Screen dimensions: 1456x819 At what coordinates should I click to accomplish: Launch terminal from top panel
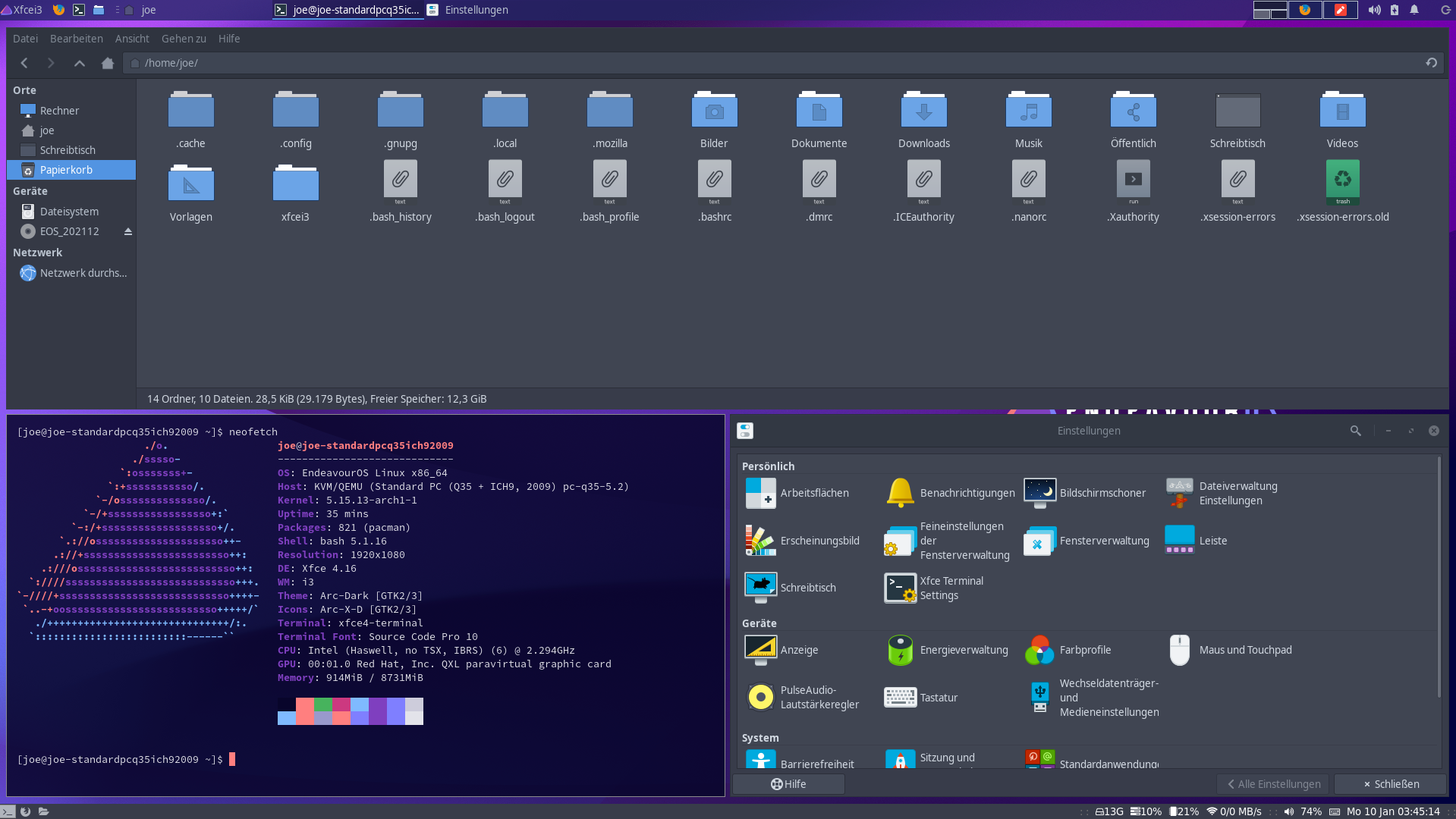(x=78, y=10)
